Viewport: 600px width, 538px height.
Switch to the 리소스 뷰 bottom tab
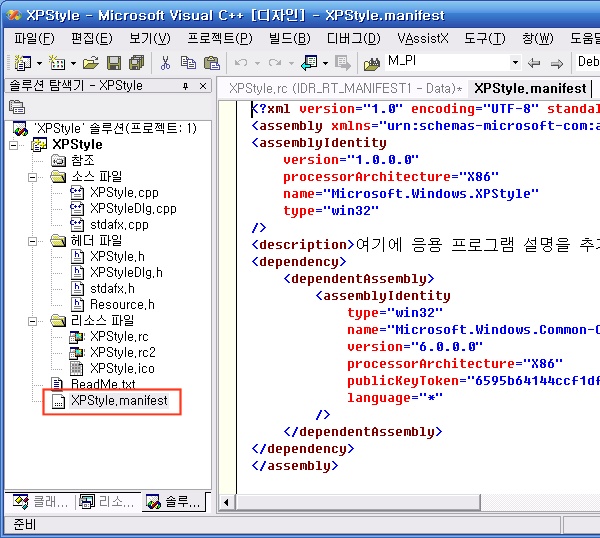pos(107,501)
